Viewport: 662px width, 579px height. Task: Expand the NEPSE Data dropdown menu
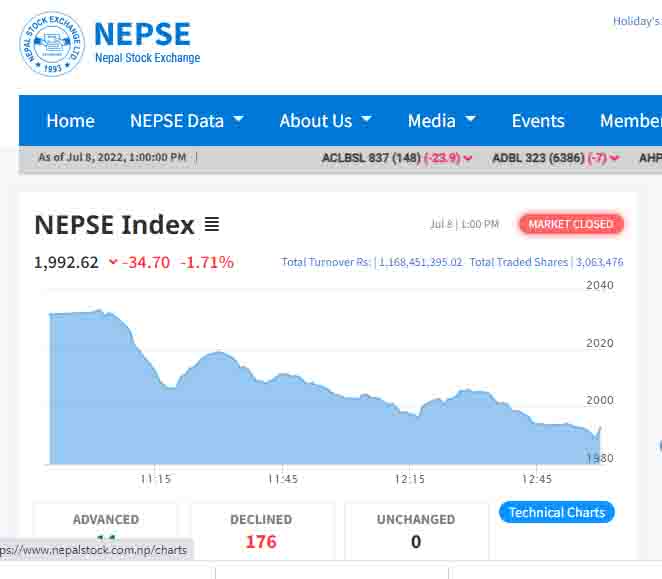[187, 121]
